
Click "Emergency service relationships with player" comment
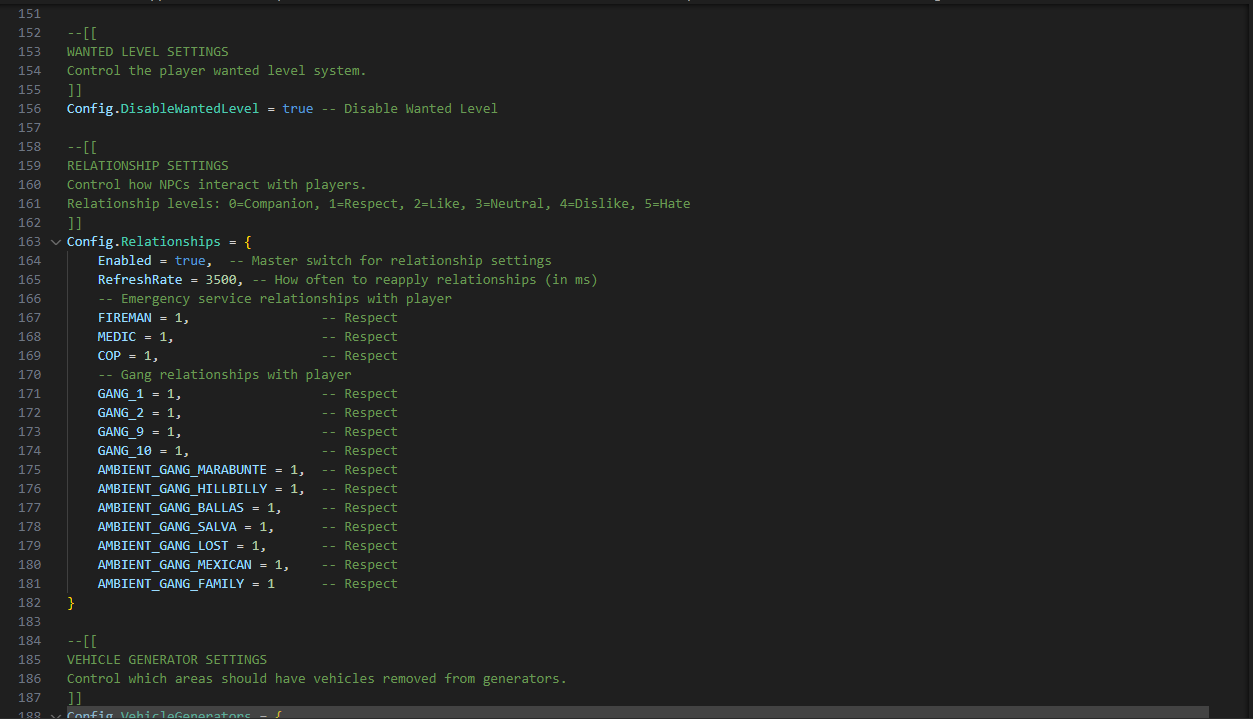pos(275,299)
